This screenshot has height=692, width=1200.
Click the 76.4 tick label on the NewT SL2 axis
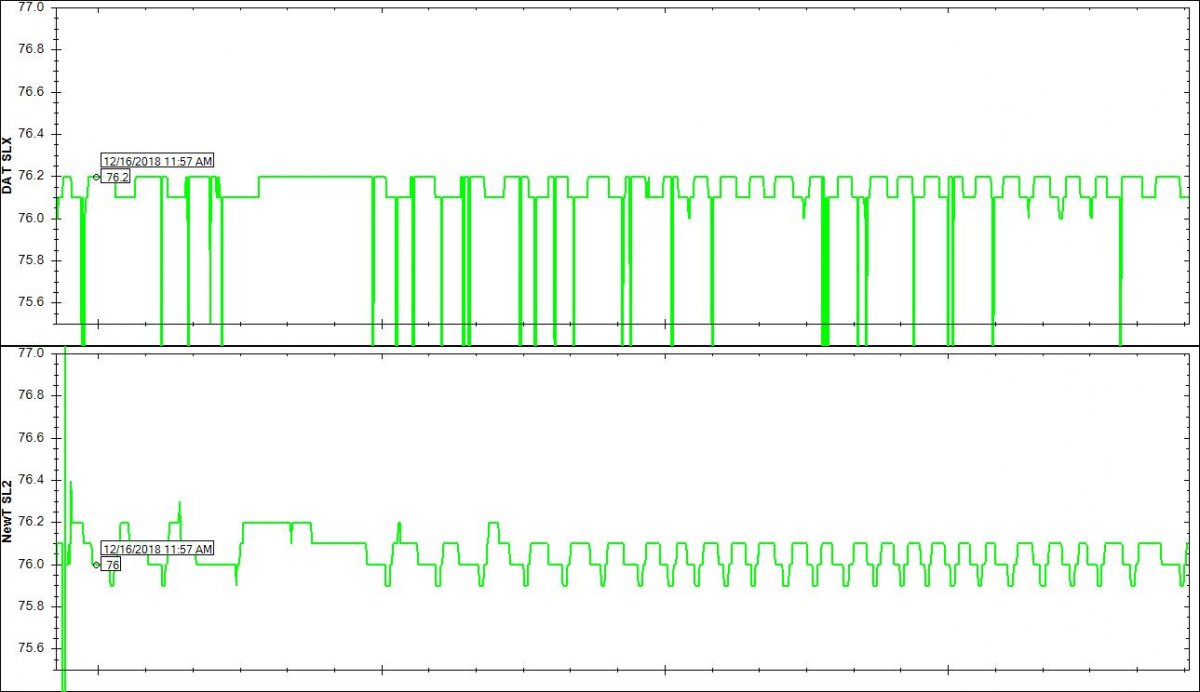[x=33, y=480]
